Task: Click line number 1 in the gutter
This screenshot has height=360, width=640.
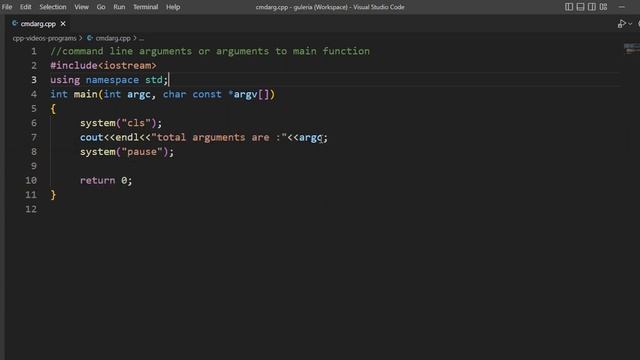Action: click(x=34, y=51)
